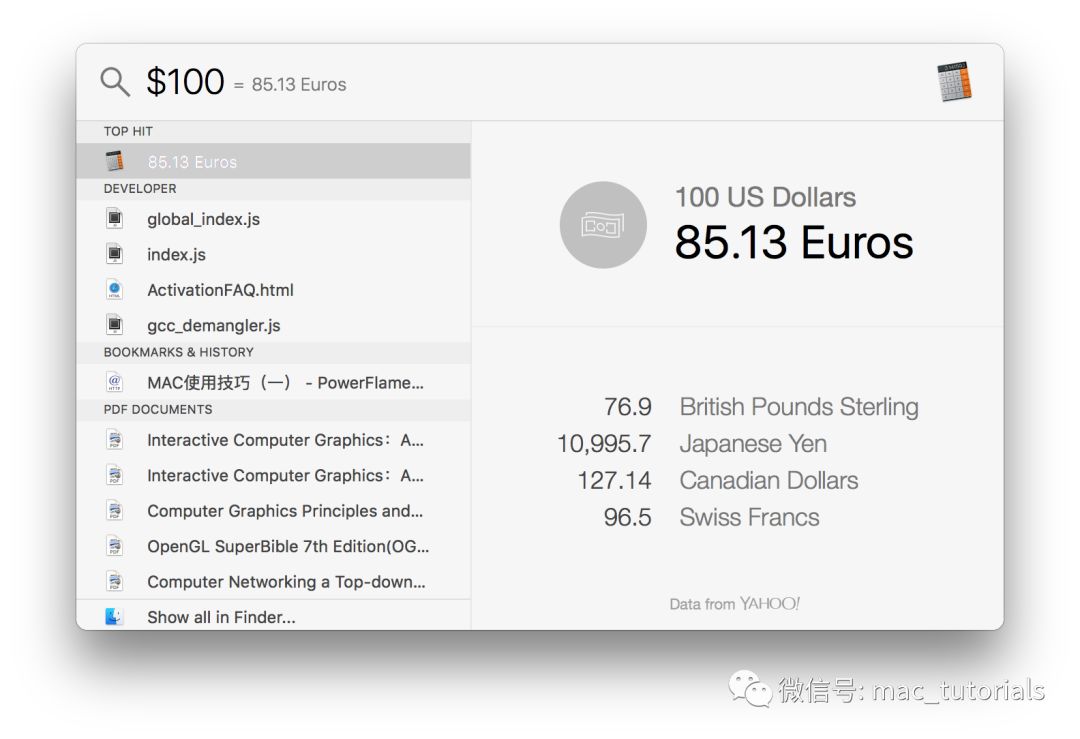This screenshot has height=739, width=1080.
Task: Open gcc_demangler.js result
Action: click(213, 326)
